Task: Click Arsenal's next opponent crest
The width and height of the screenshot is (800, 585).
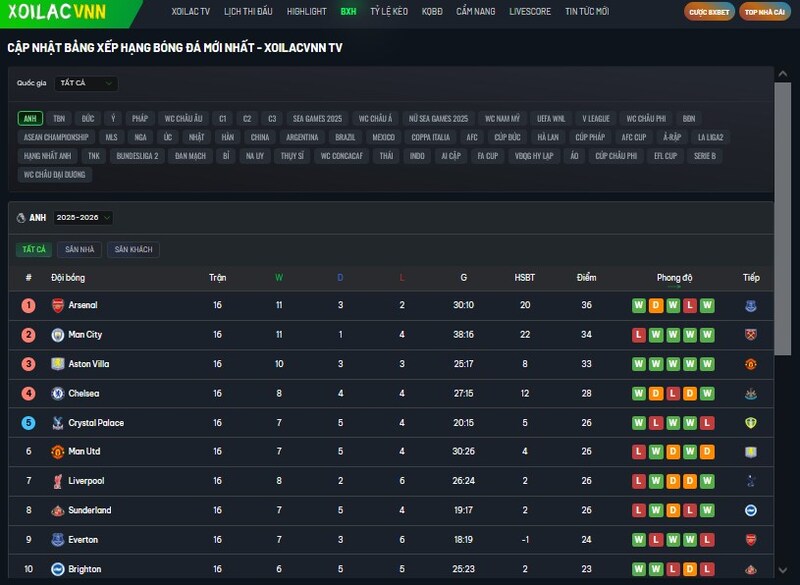Action: [751, 305]
